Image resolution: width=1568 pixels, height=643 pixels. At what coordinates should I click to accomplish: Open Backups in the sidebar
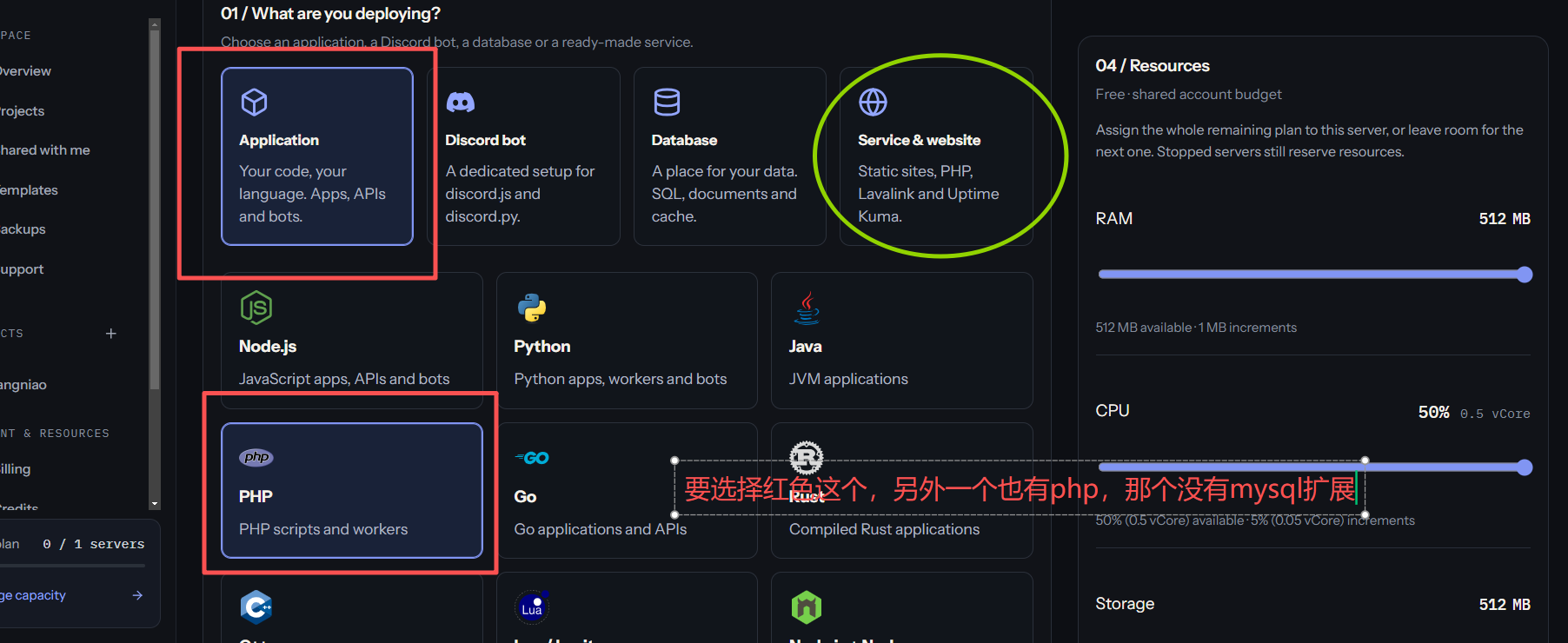23,229
